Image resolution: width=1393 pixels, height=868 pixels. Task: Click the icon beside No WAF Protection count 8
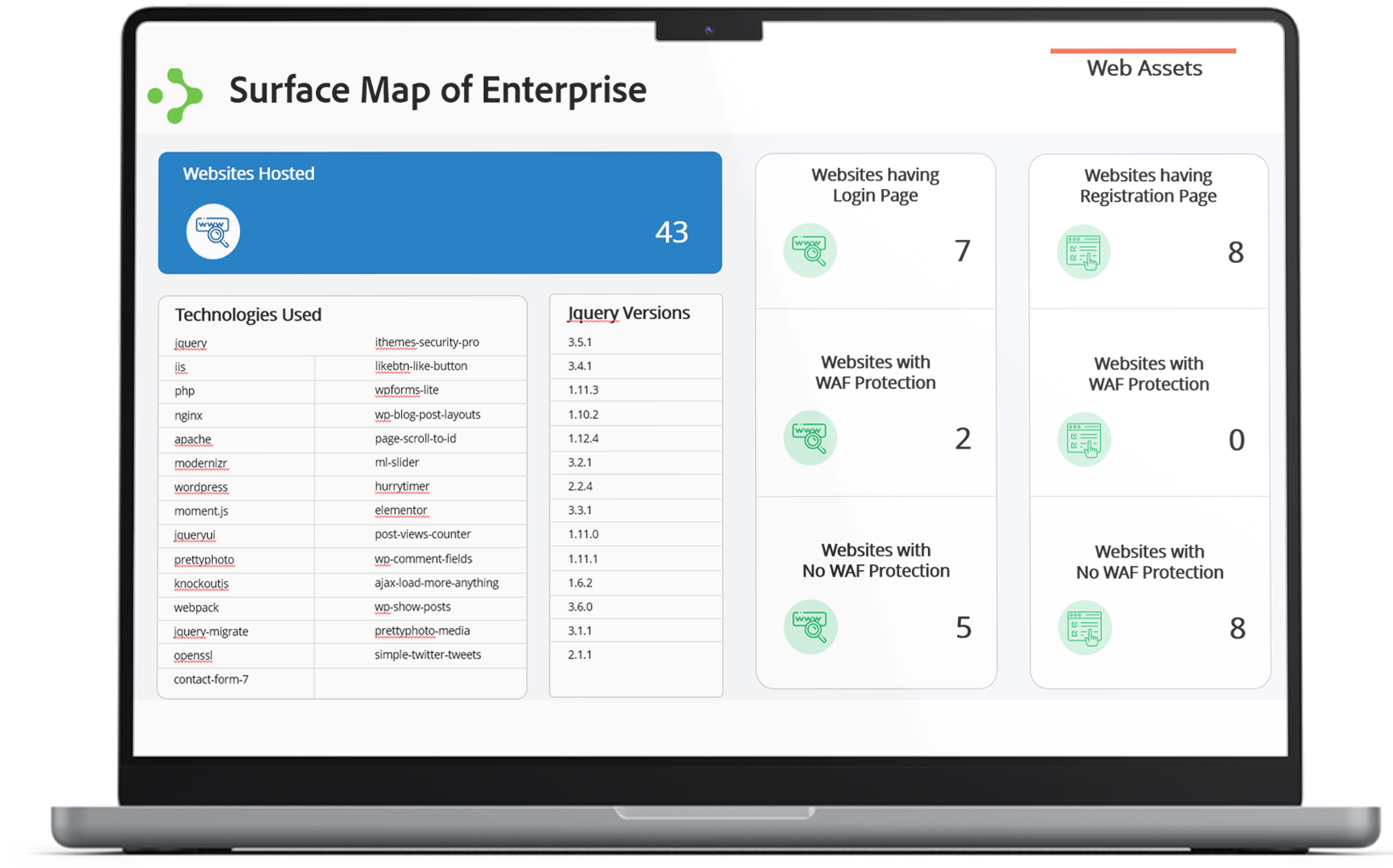coord(1084,628)
